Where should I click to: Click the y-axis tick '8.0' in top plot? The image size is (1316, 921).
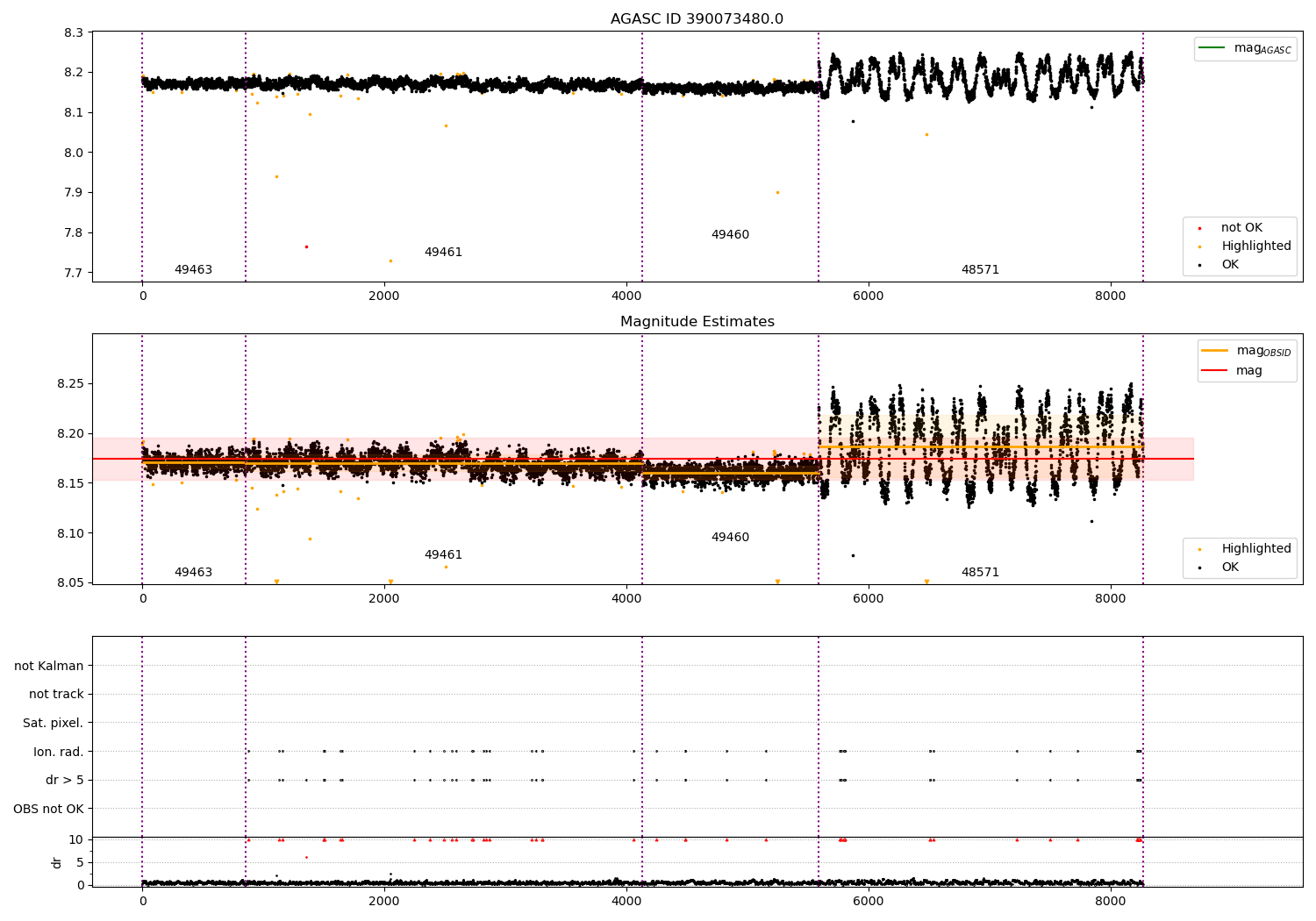[x=74, y=153]
